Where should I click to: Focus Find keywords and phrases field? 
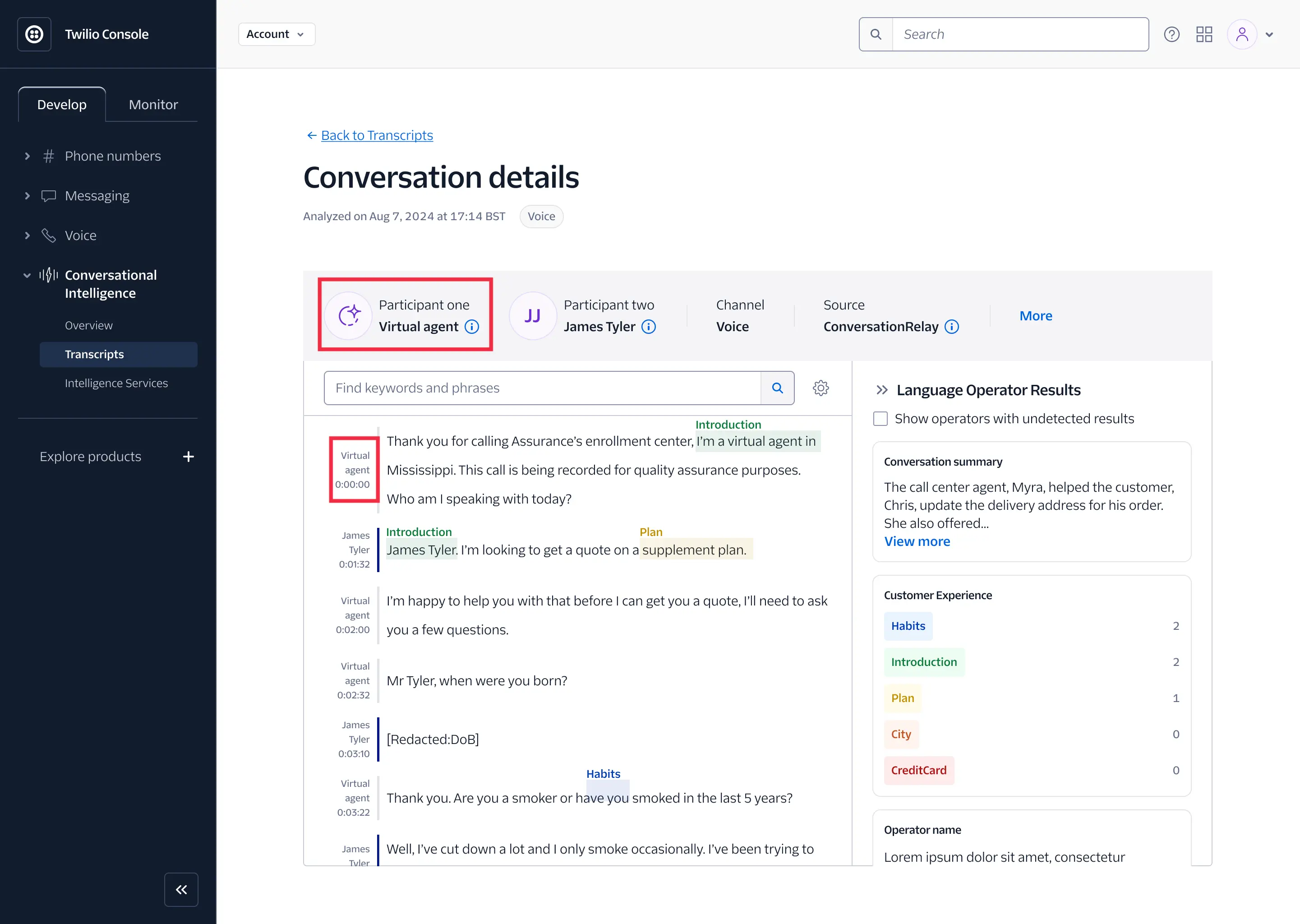[x=543, y=388]
